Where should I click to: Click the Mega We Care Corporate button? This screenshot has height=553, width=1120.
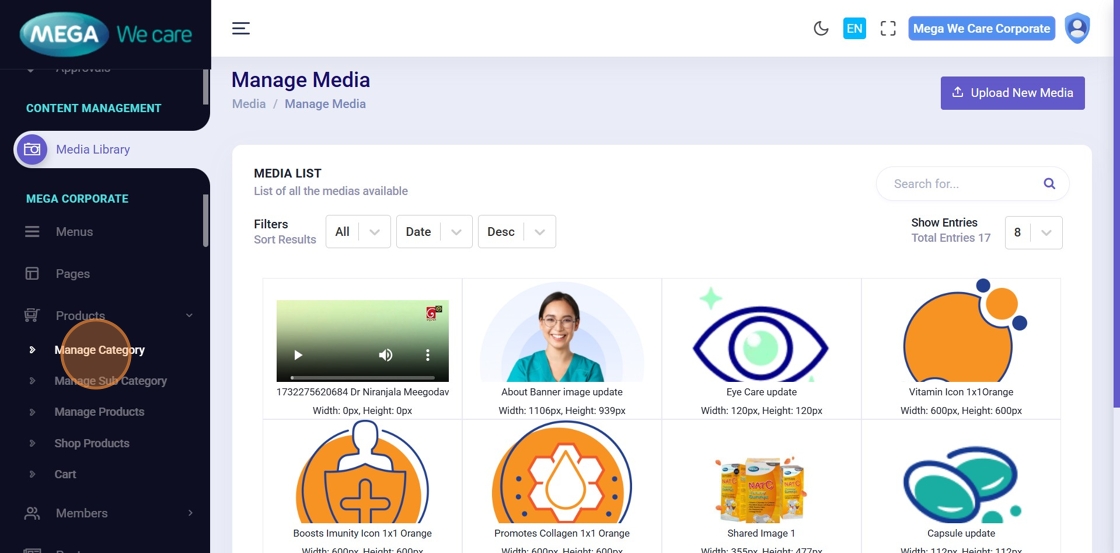pyautogui.click(x=981, y=28)
